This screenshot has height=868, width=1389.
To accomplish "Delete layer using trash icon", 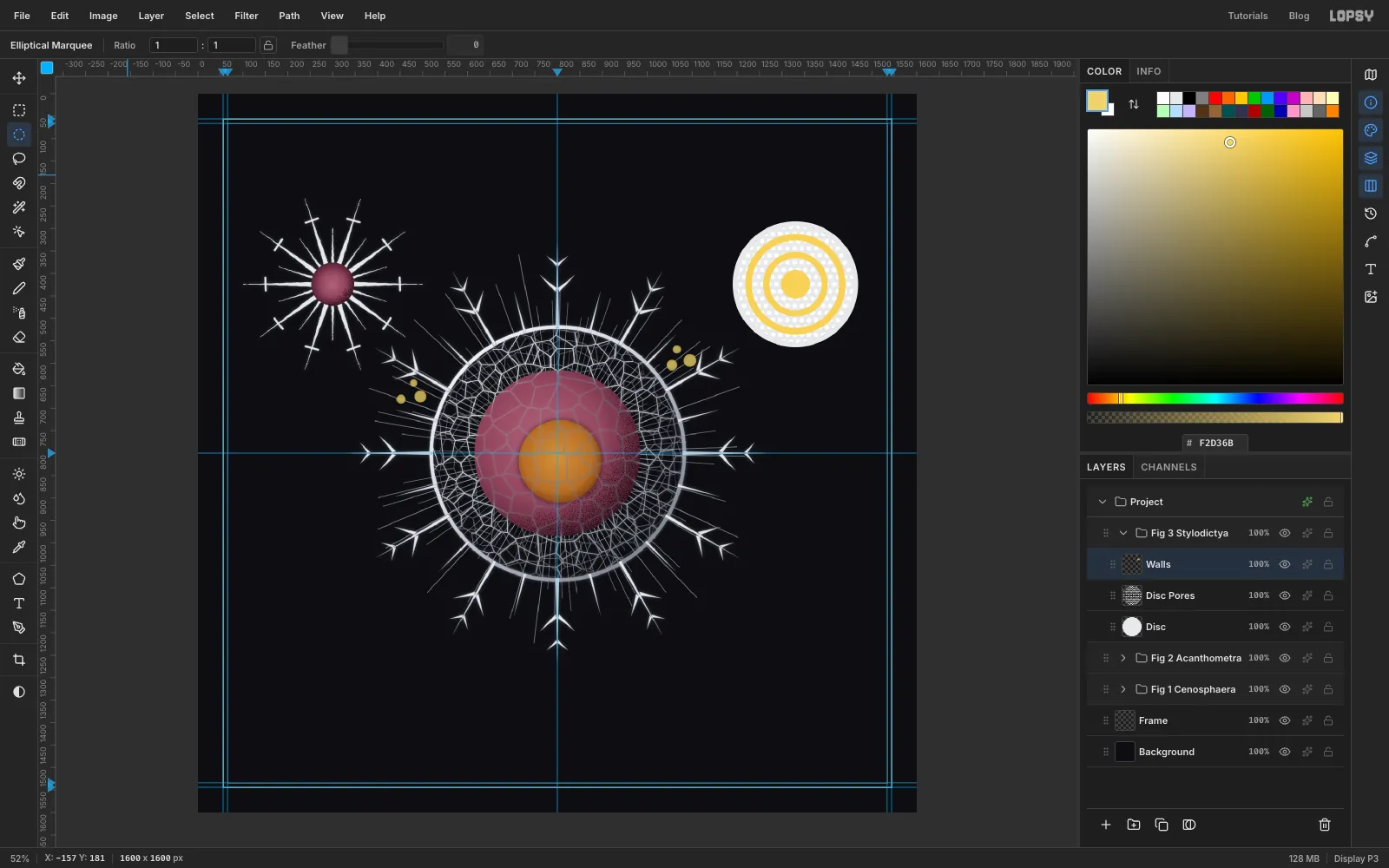I will (1325, 825).
